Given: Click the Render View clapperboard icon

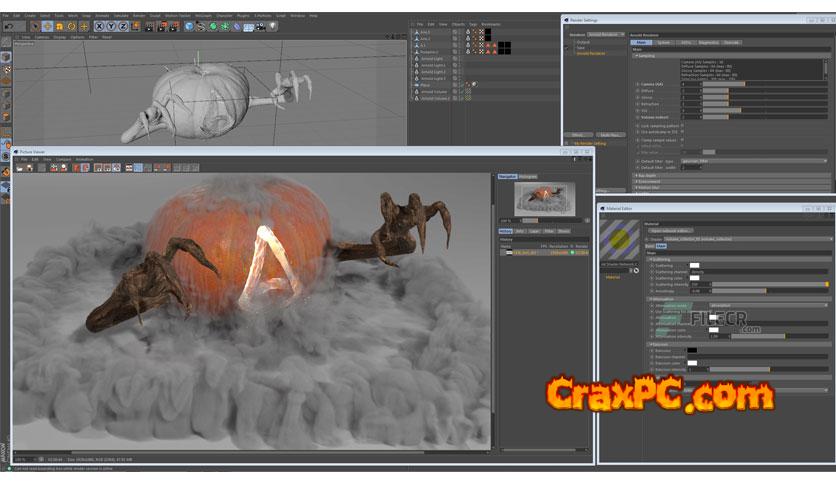Looking at the screenshot, I should click(x=150, y=26).
